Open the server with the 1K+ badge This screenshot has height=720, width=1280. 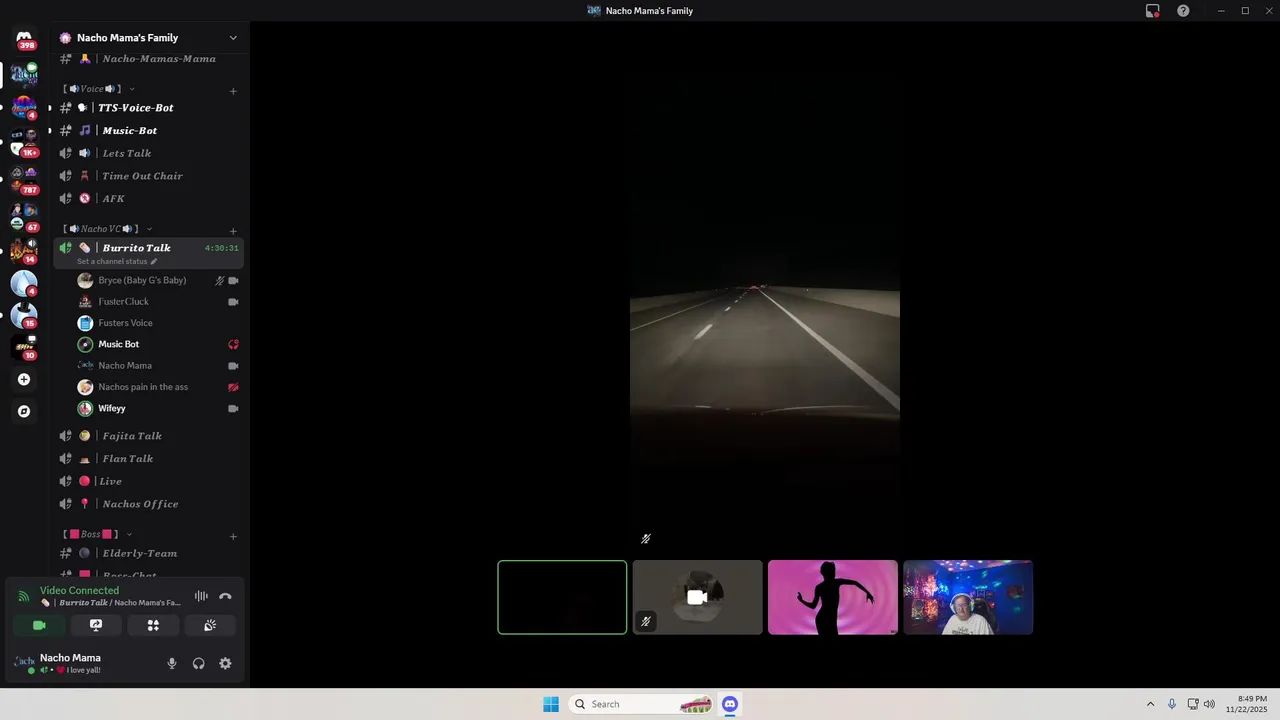pyautogui.click(x=24, y=143)
